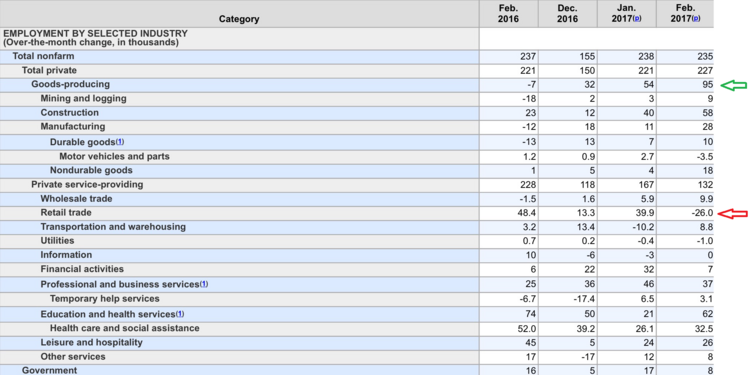
Task: Click the Construction Jan. 2017 value 40
Action: (x=649, y=113)
